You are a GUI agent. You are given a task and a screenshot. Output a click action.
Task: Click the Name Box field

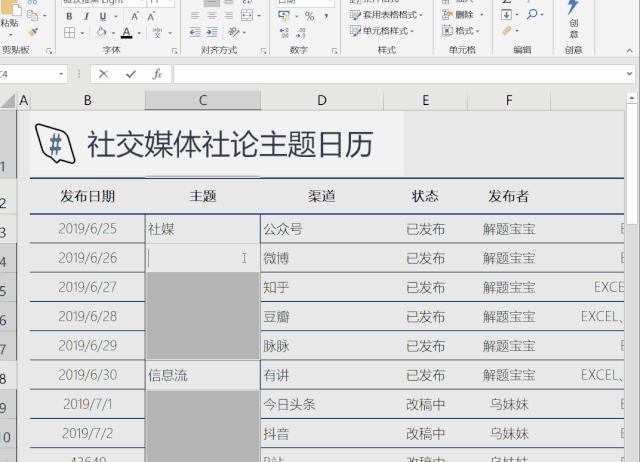[x=27, y=74]
